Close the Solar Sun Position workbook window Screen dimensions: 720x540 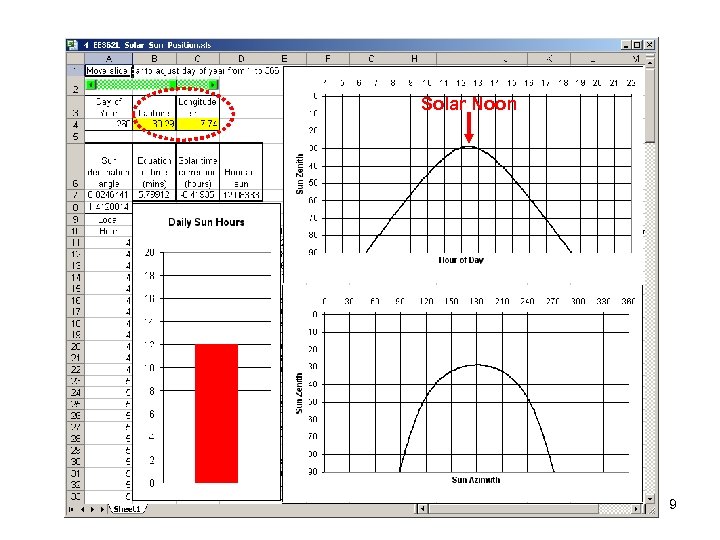[x=649, y=45]
